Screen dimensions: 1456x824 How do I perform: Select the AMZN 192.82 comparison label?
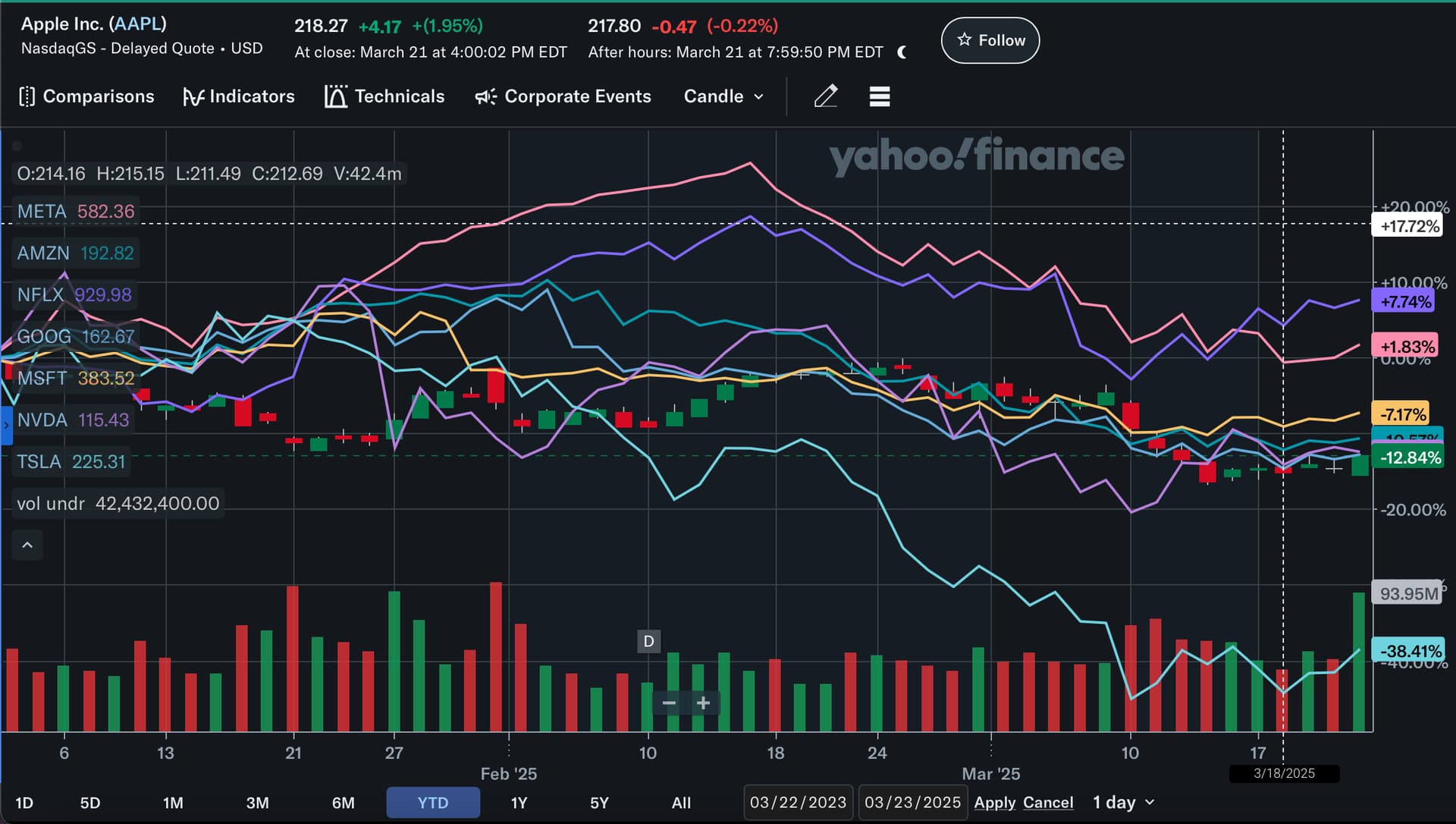[x=75, y=253]
